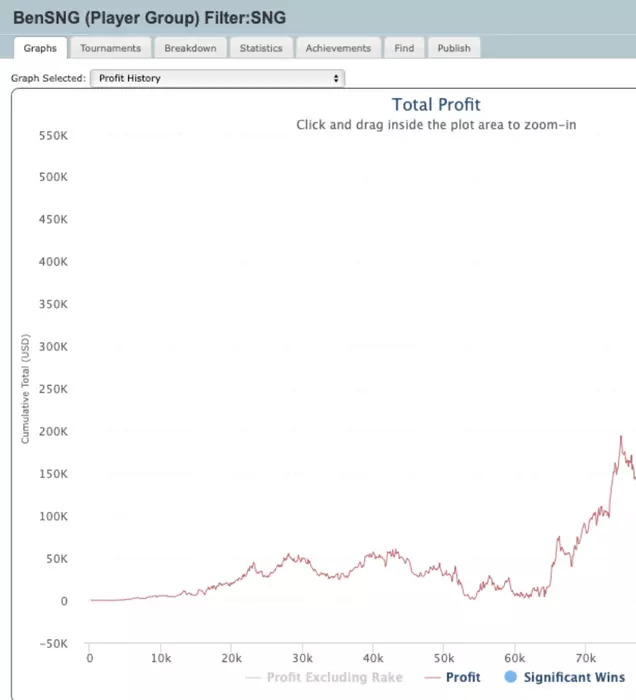Open the Profit History graph dropdown

[x=217, y=78]
